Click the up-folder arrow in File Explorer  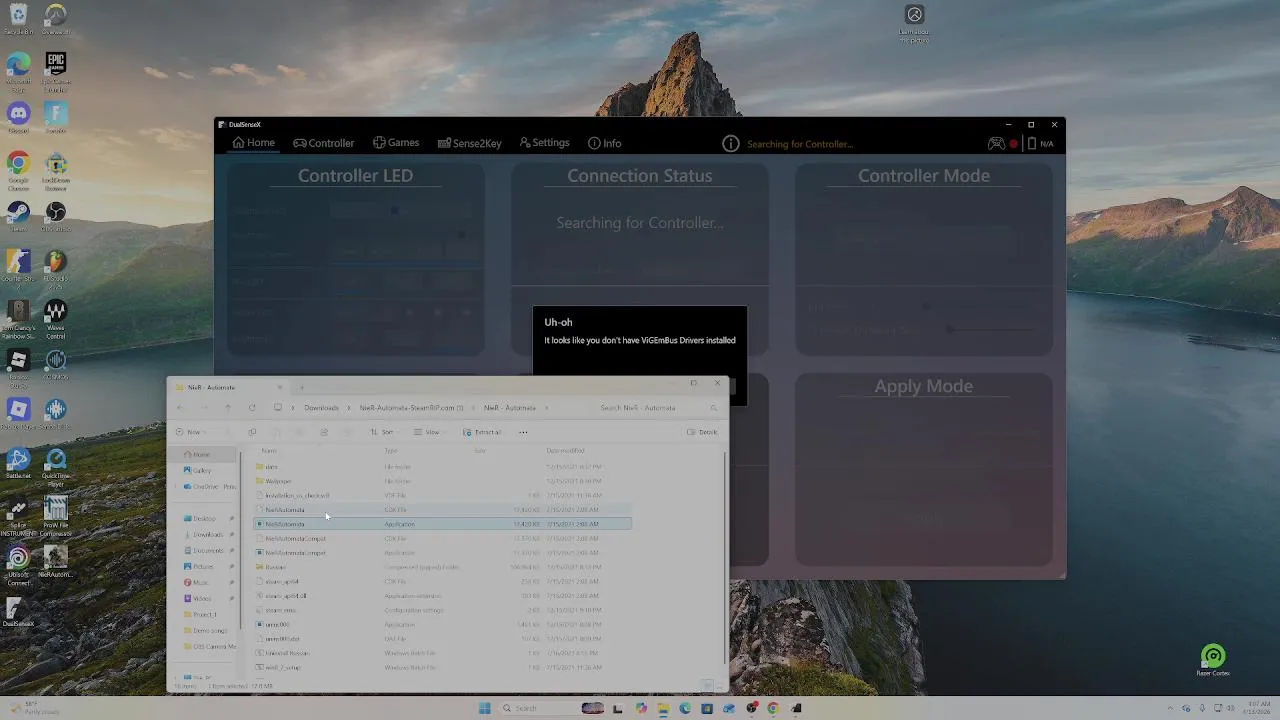click(x=228, y=408)
